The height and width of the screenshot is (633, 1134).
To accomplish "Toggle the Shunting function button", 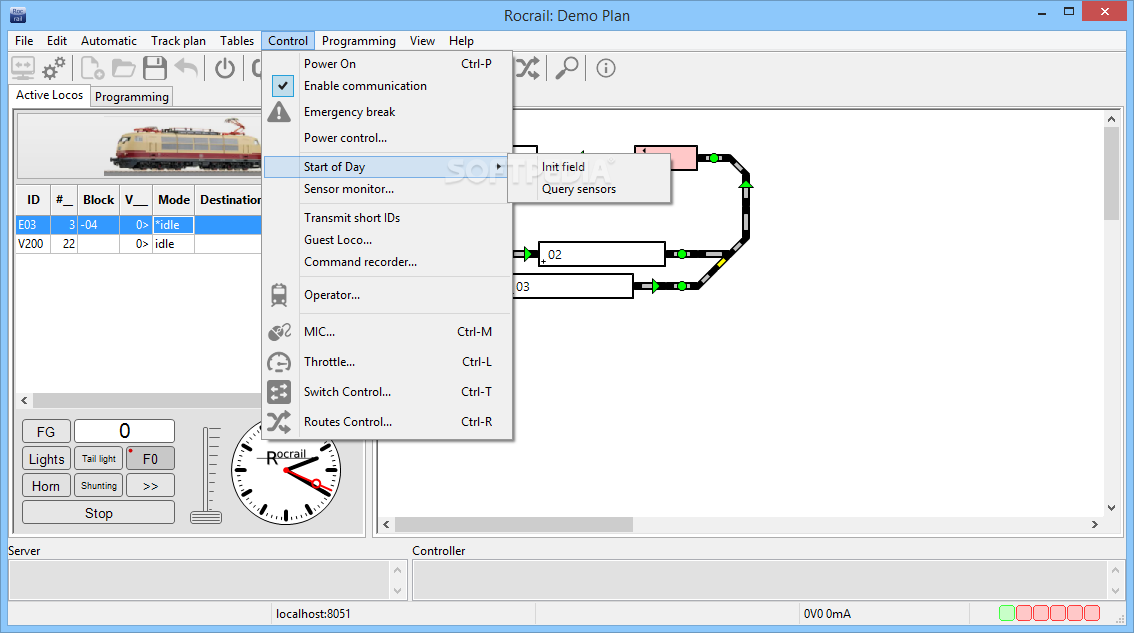I will pos(98,486).
